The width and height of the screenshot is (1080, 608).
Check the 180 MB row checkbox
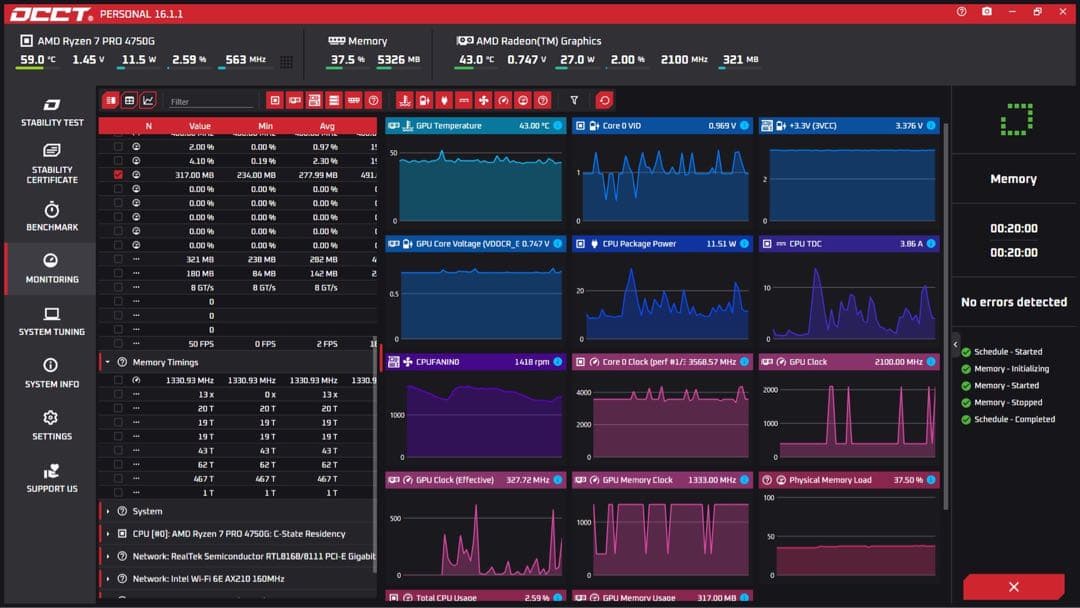tap(118, 273)
